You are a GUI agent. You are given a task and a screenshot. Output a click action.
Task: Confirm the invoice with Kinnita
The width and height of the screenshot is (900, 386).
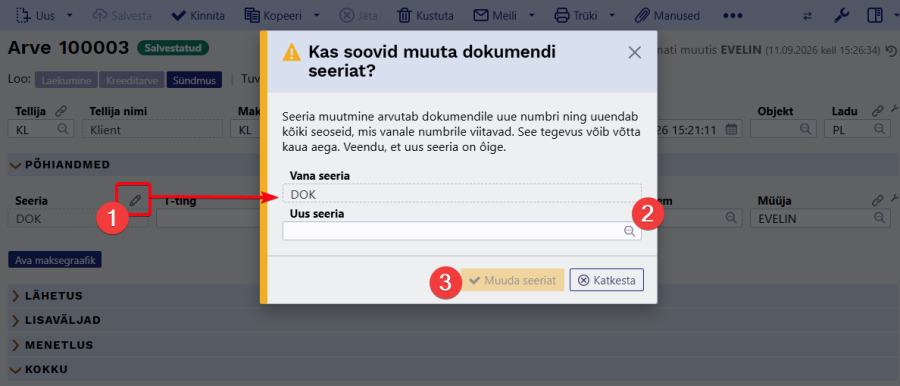point(198,16)
